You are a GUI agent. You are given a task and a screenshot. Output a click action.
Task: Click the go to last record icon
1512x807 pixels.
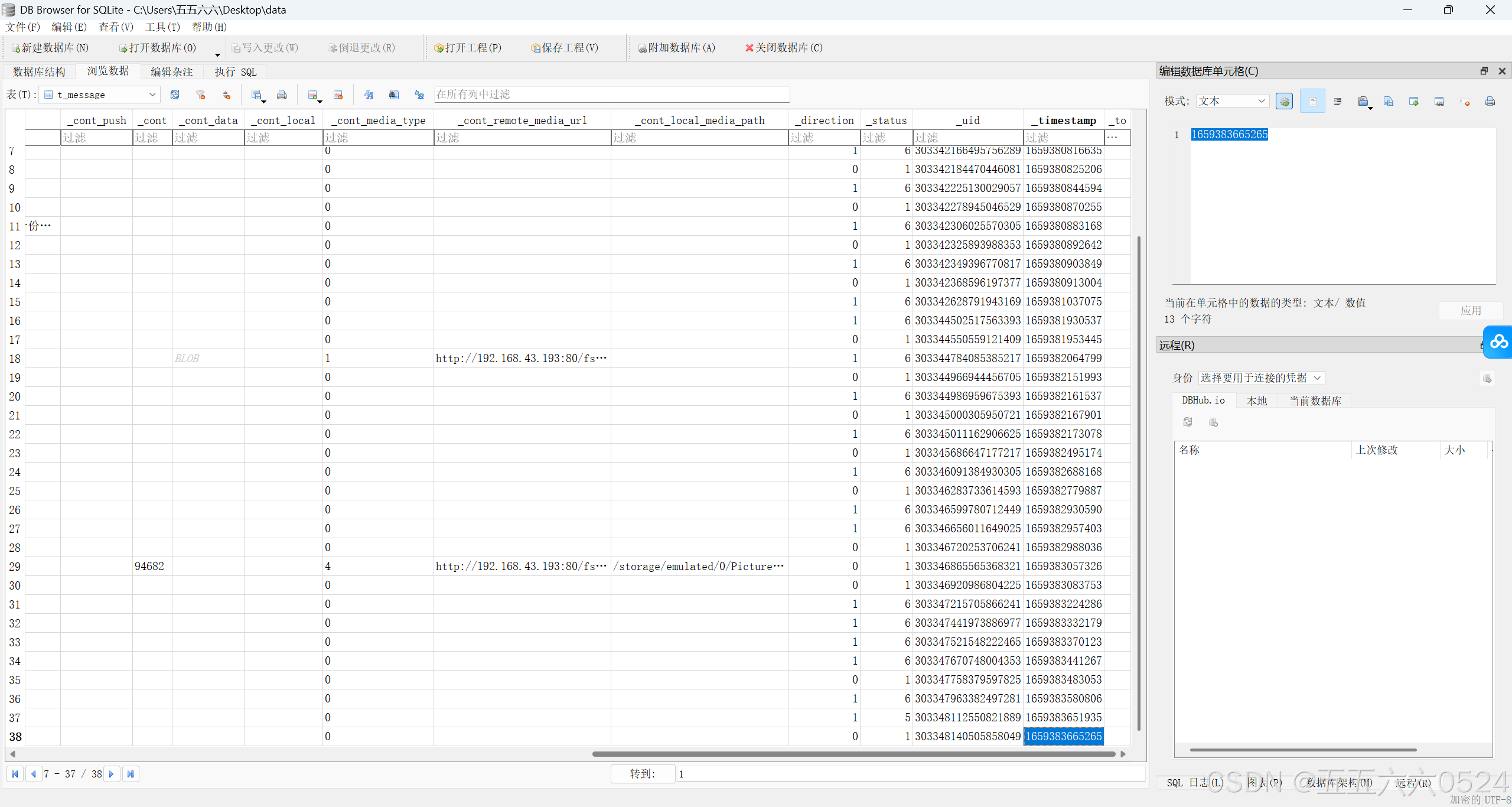131,774
